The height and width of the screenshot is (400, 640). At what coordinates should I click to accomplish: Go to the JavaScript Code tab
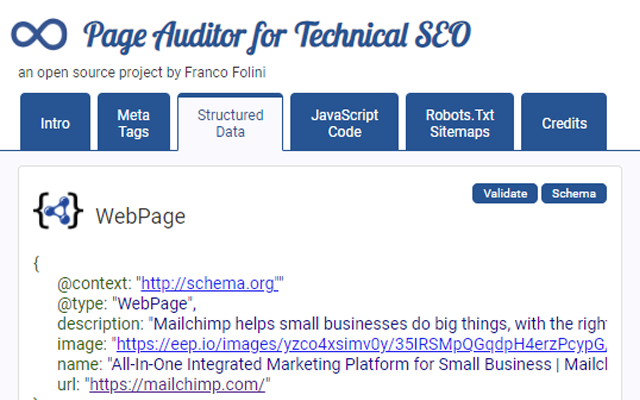(345, 124)
